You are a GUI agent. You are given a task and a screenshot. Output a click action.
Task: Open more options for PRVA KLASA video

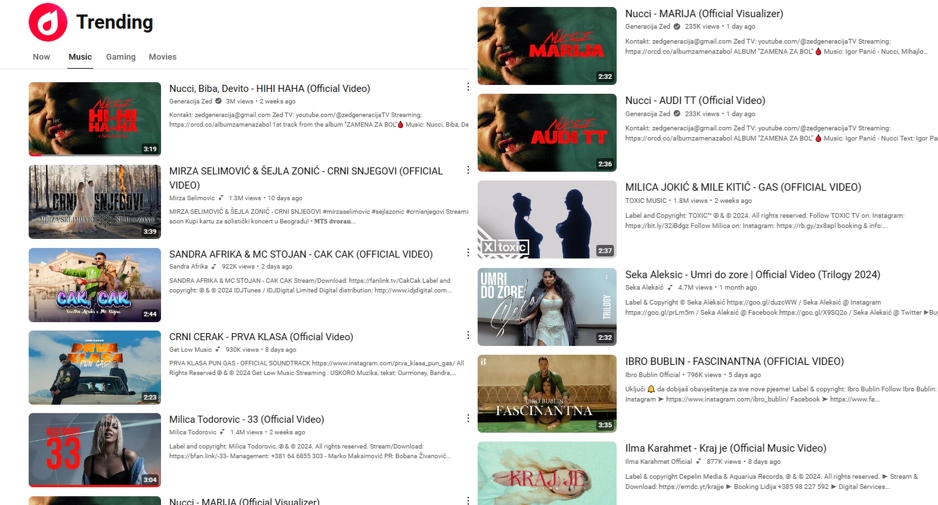click(468, 336)
